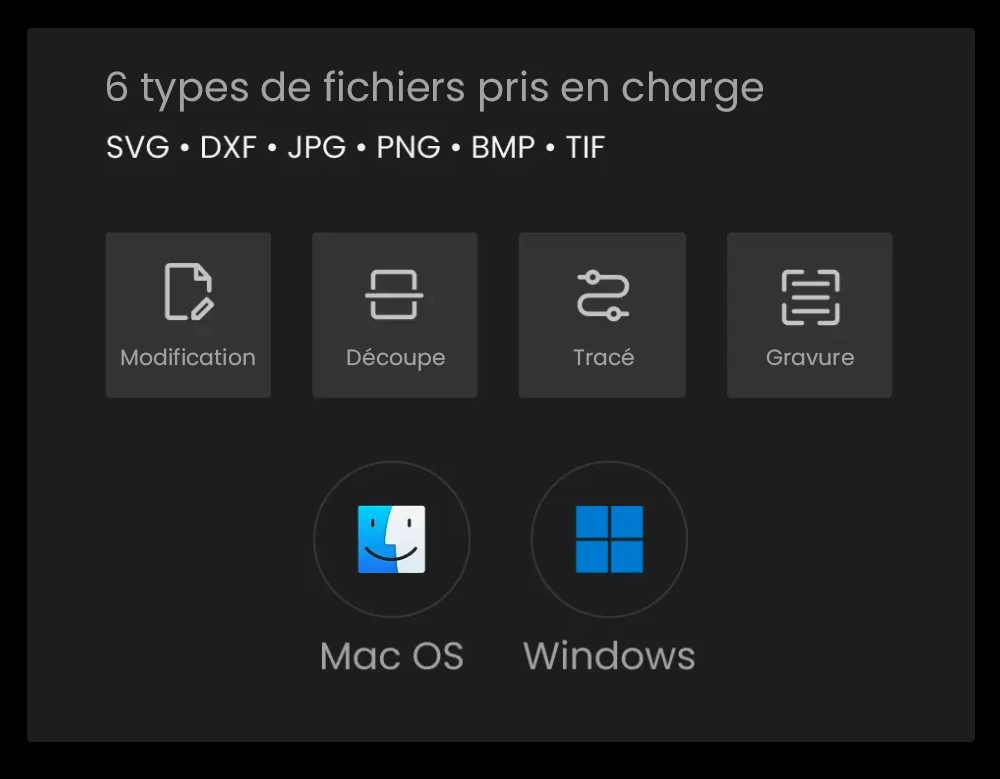Screen dimensions: 1000x779
Task: Click the Gravure engraving icon
Action: [x=810, y=297]
